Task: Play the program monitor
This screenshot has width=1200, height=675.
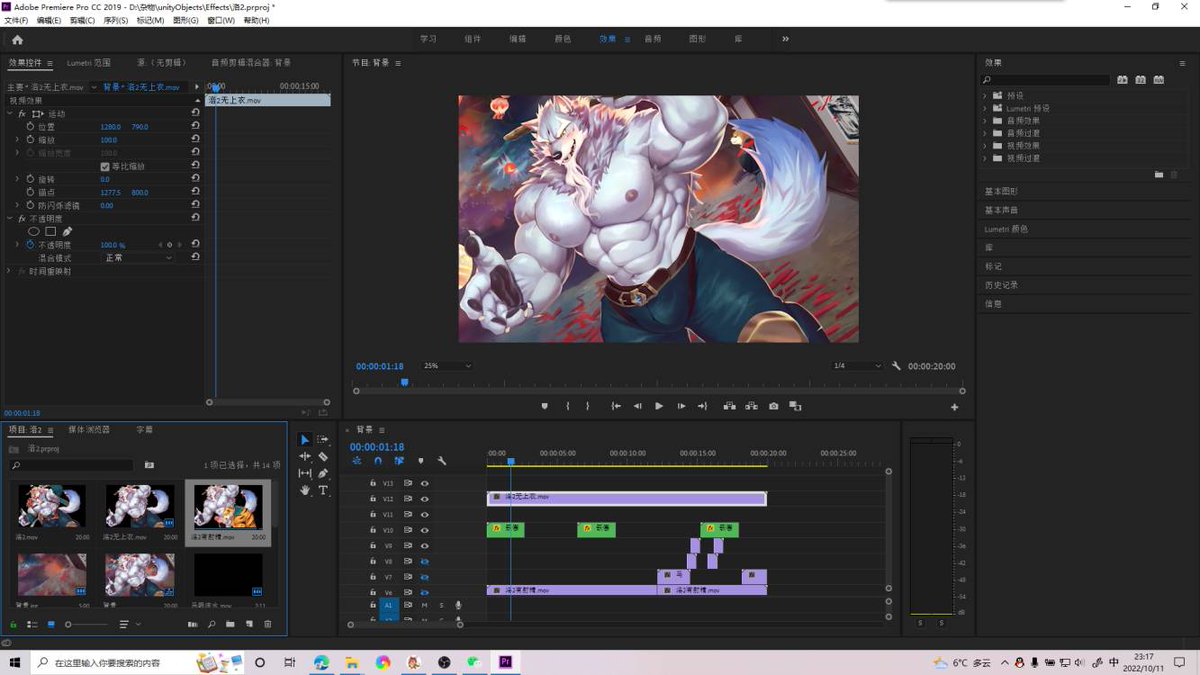Action: click(659, 406)
